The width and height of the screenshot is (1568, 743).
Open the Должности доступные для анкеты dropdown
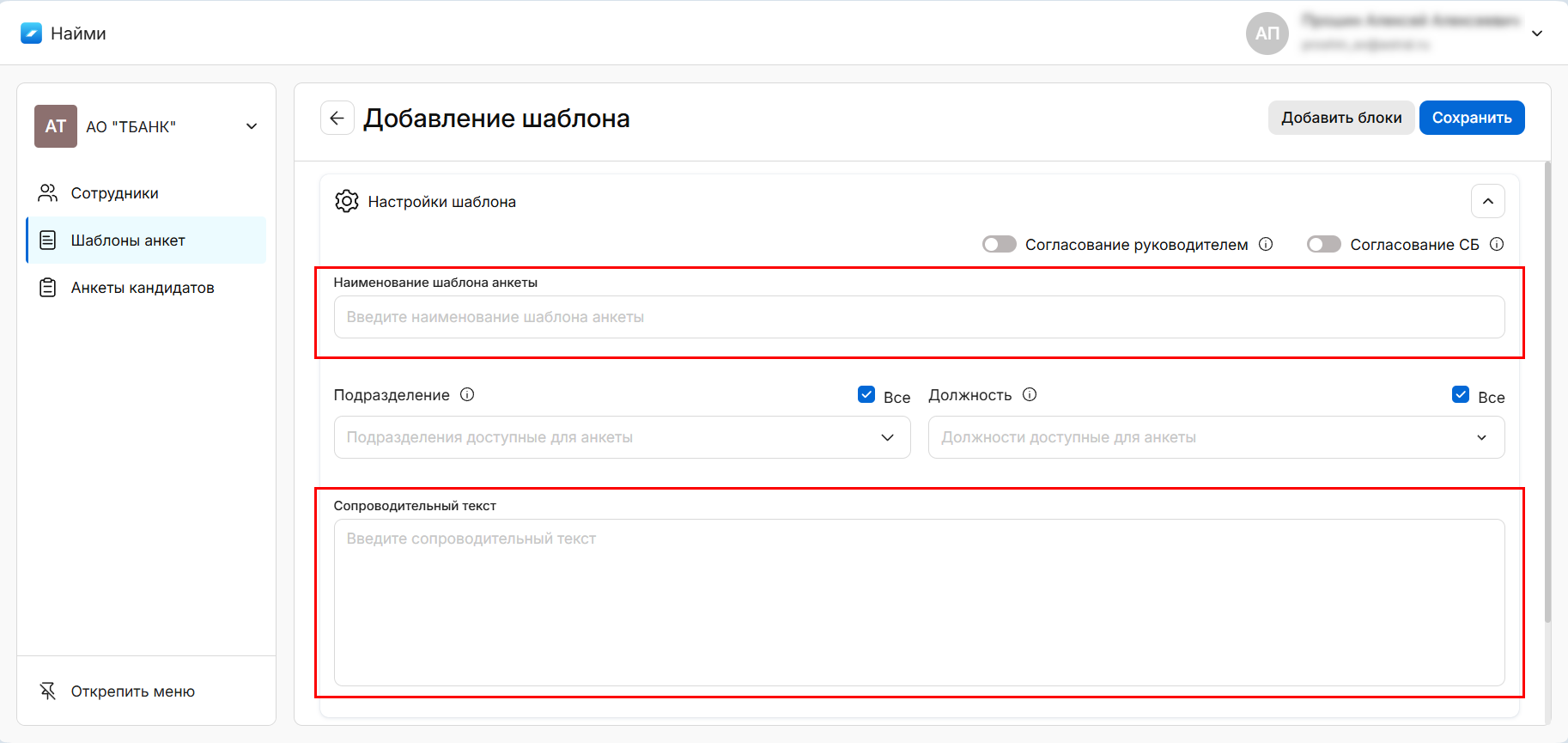coord(1216,437)
